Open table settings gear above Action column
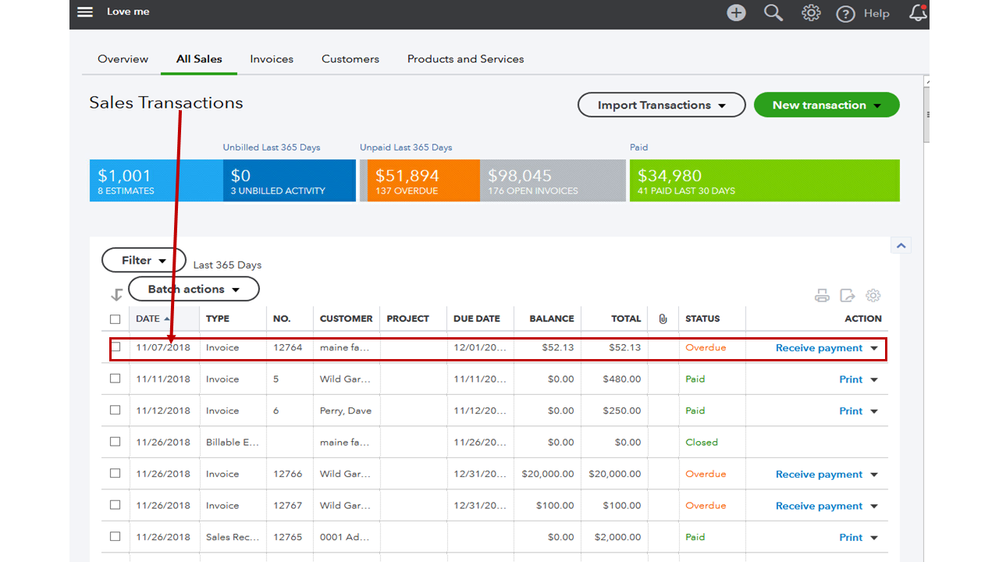Image resolution: width=999 pixels, height=562 pixels. [873, 296]
